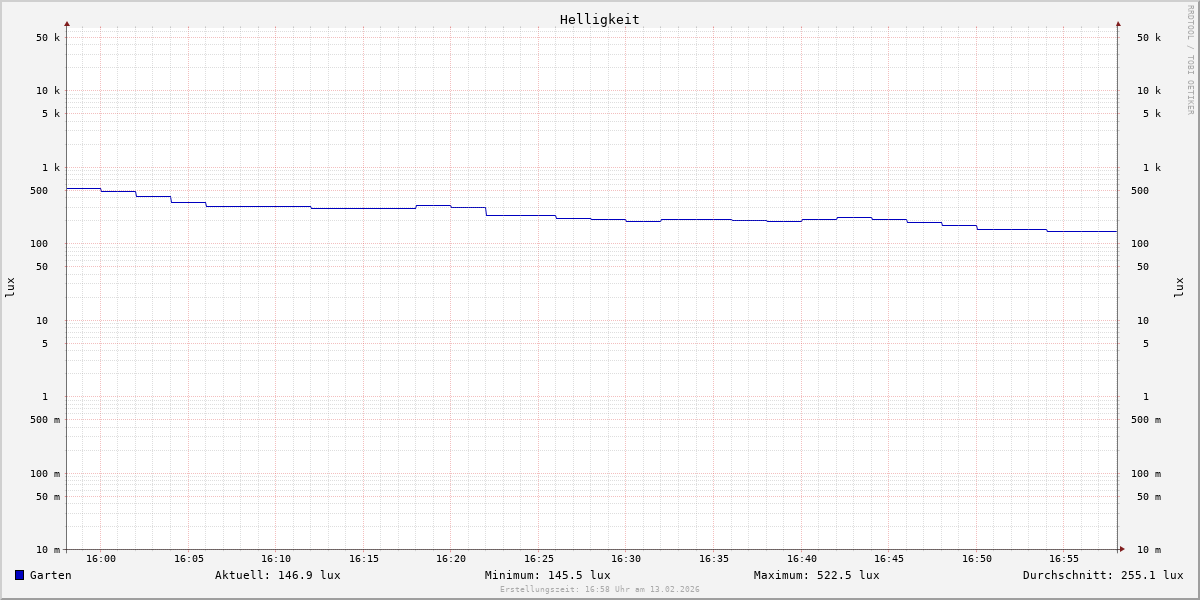Click the right axis 10 m tick label
The height and width of the screenshot is (600, 1200).
click(x=1148, y=550)
